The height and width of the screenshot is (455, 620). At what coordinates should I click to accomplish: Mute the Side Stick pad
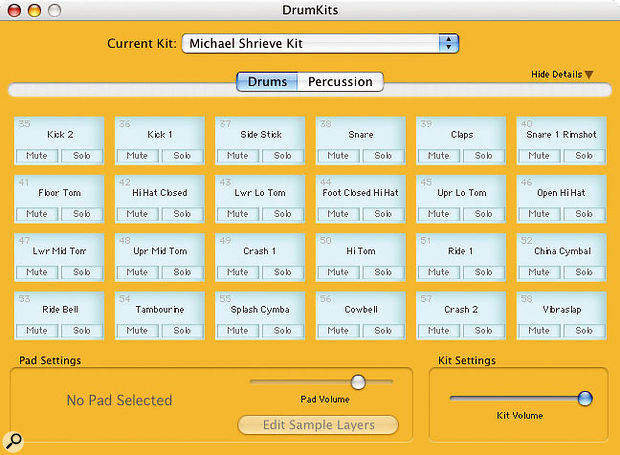[238, 156]
